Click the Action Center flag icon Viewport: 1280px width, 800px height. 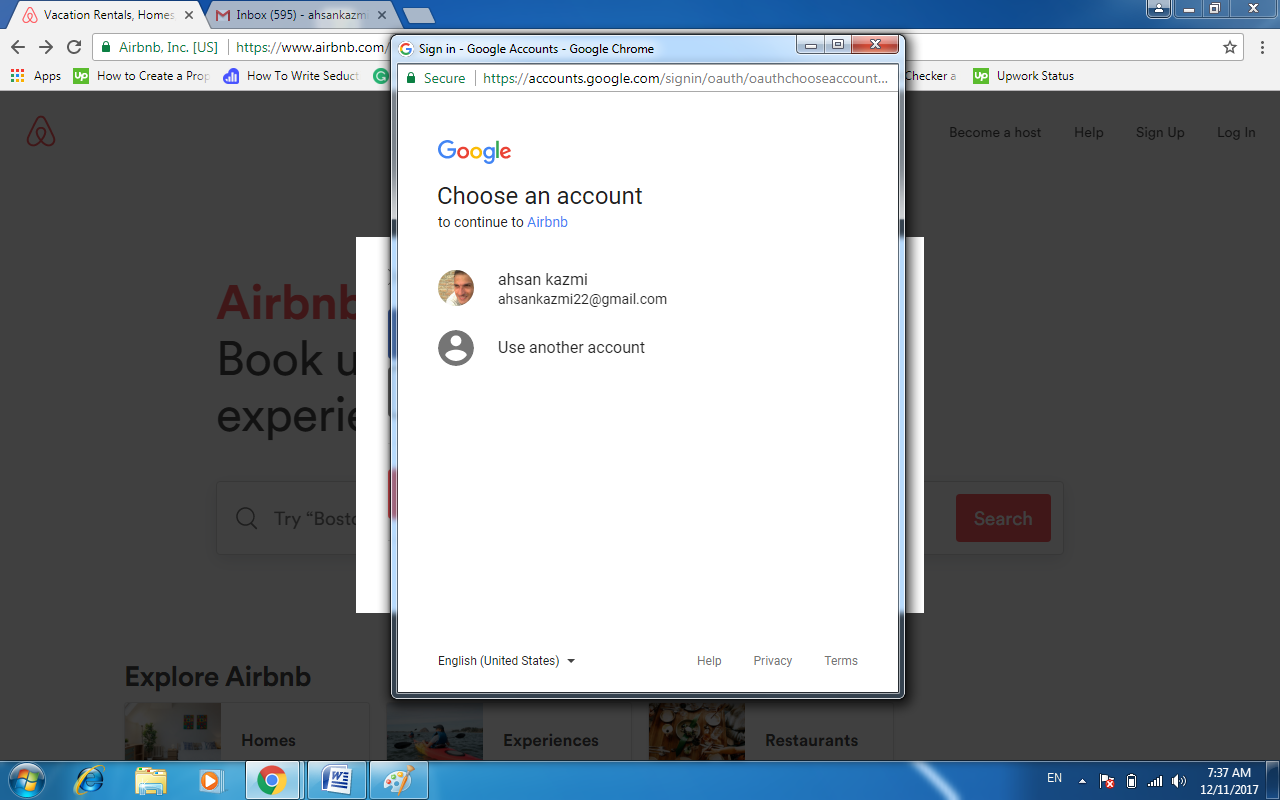pos(1107,781)
